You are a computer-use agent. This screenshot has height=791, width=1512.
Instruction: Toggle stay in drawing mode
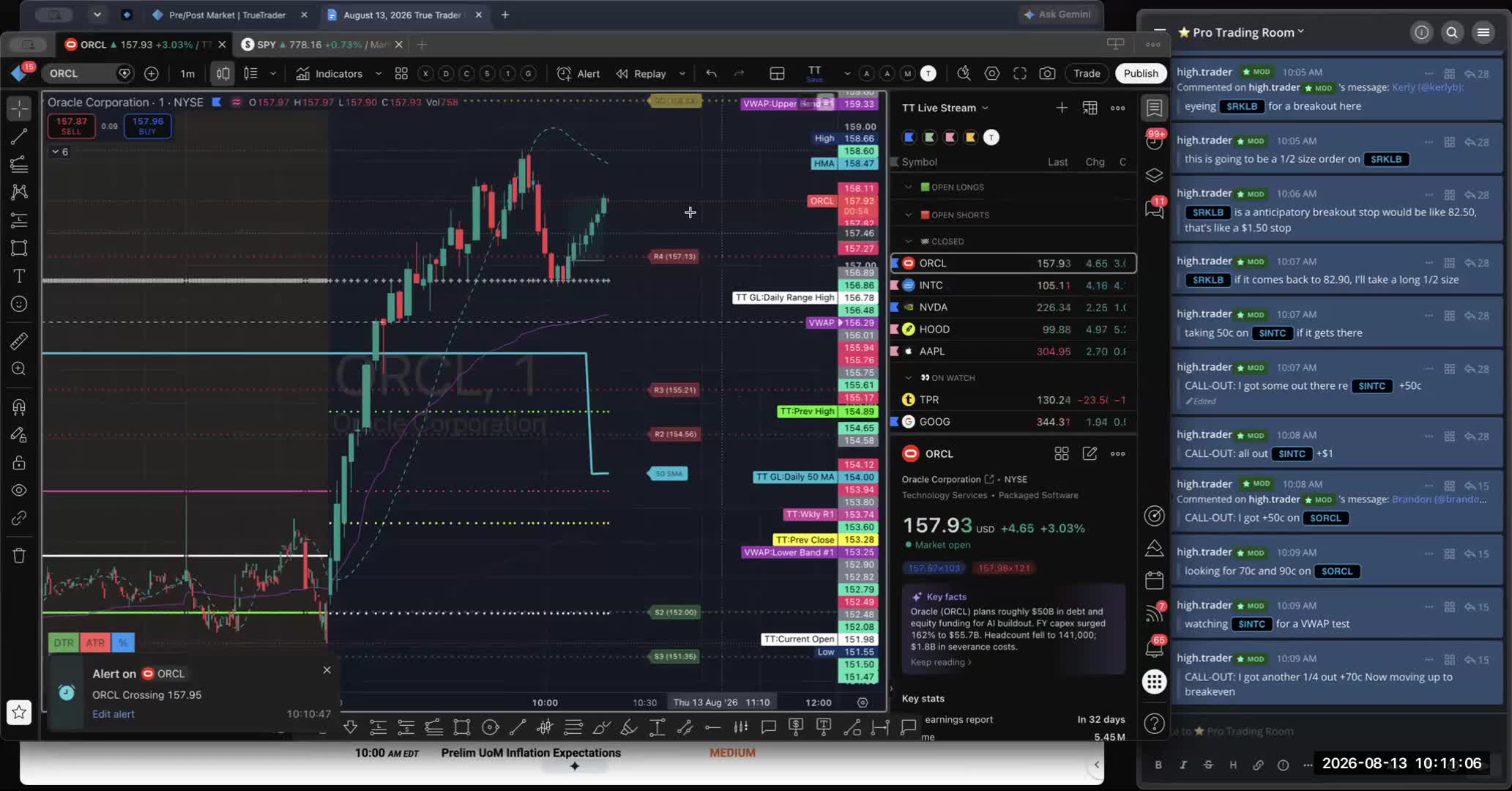(x=19, y=435)
